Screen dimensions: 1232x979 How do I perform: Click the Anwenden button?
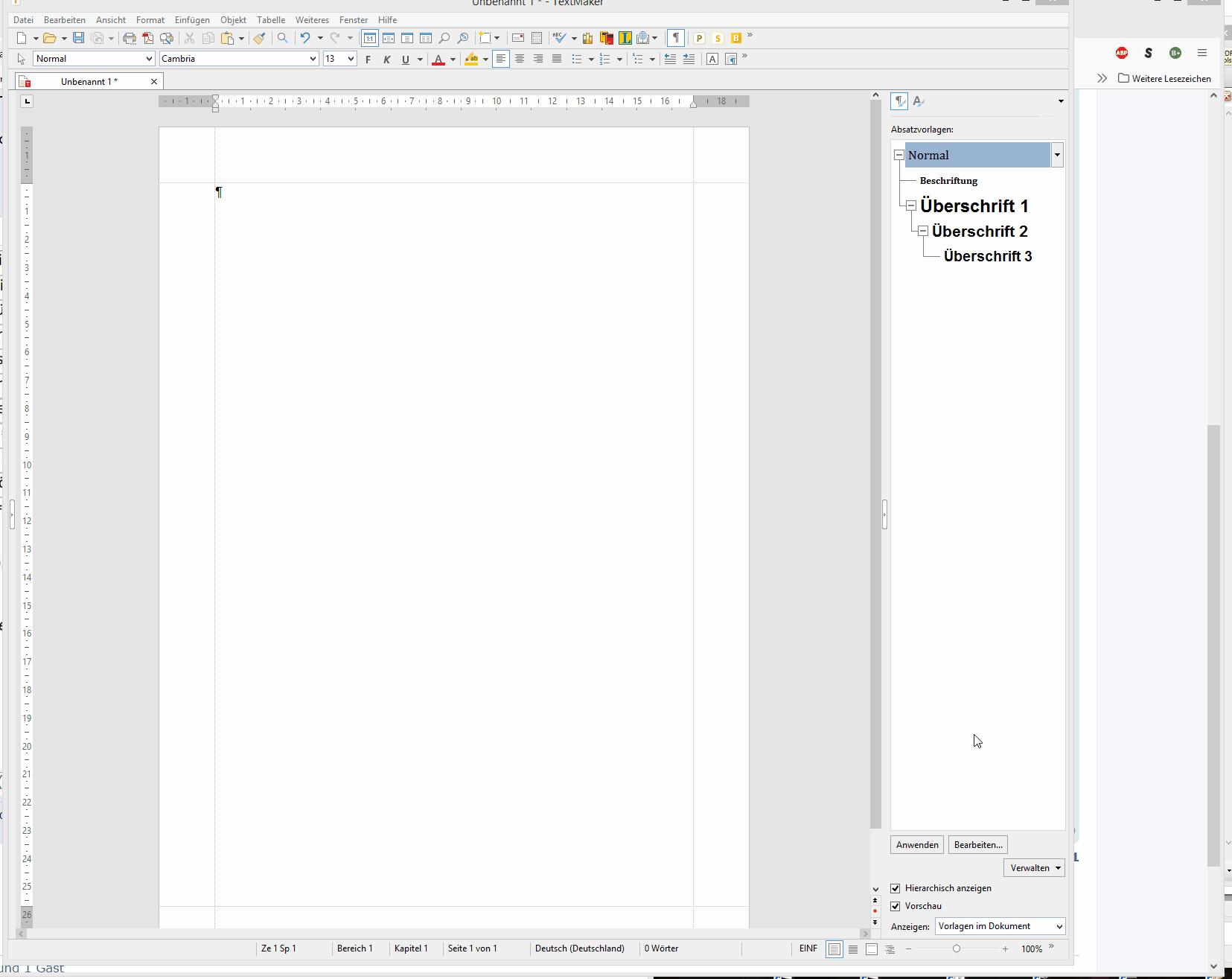pos(917,845)
